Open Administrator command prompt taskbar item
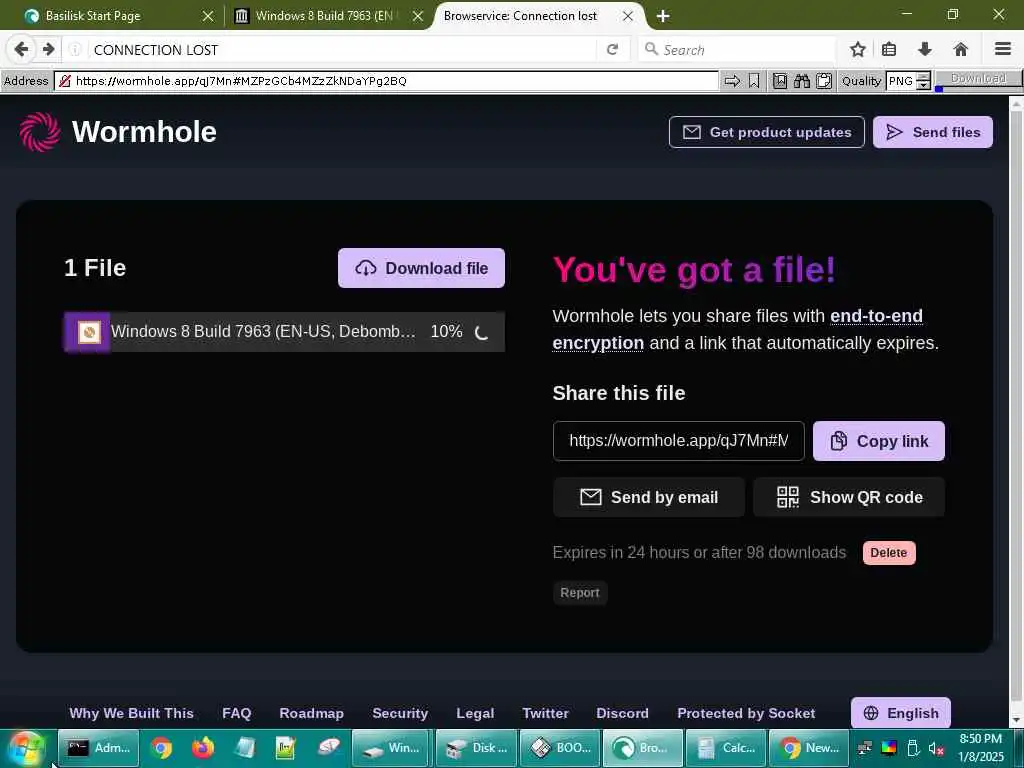 99,748
